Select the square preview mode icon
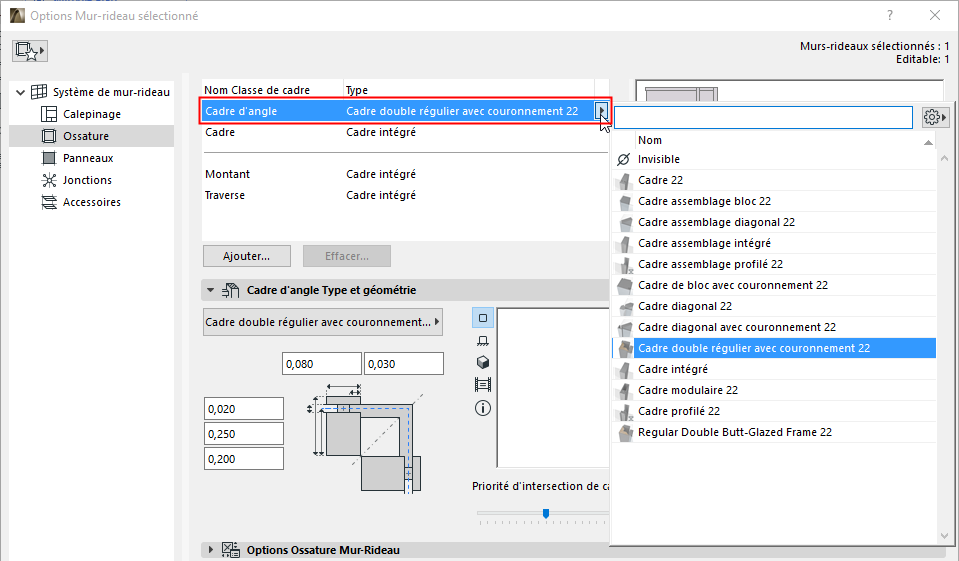 point(483,318)
